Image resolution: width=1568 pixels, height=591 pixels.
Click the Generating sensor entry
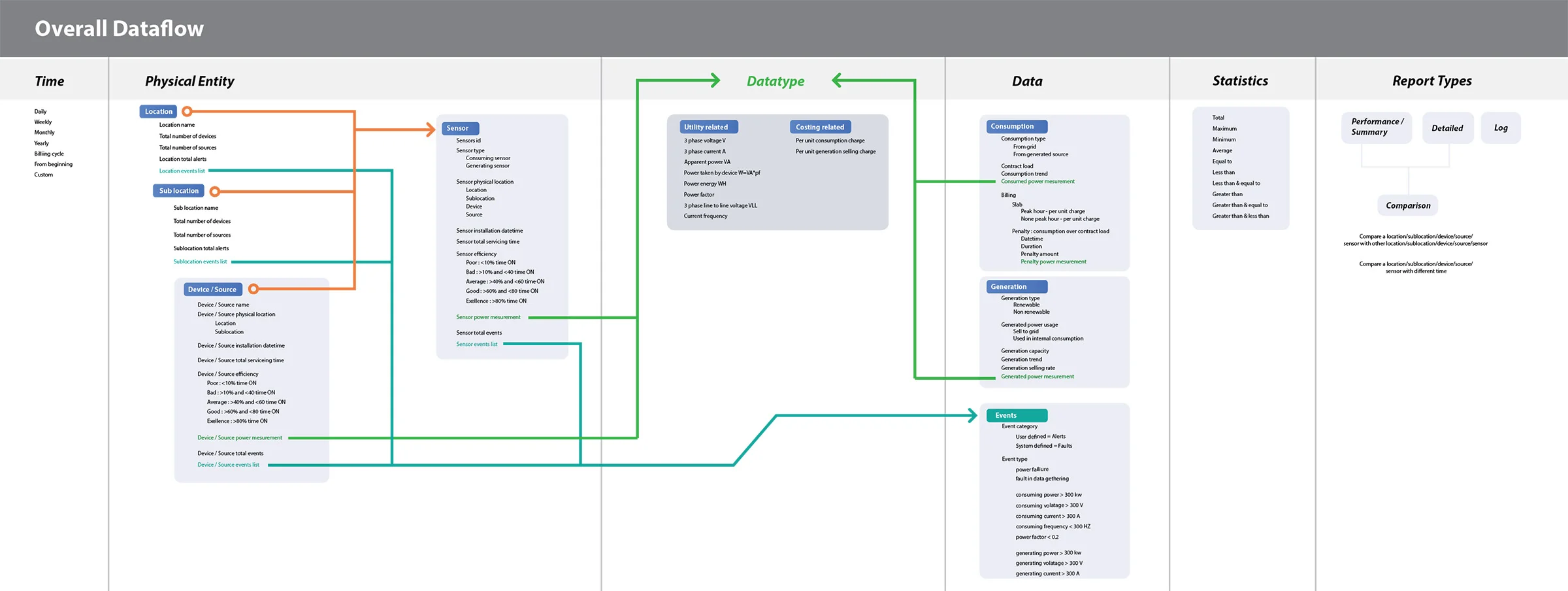[487, 166]
